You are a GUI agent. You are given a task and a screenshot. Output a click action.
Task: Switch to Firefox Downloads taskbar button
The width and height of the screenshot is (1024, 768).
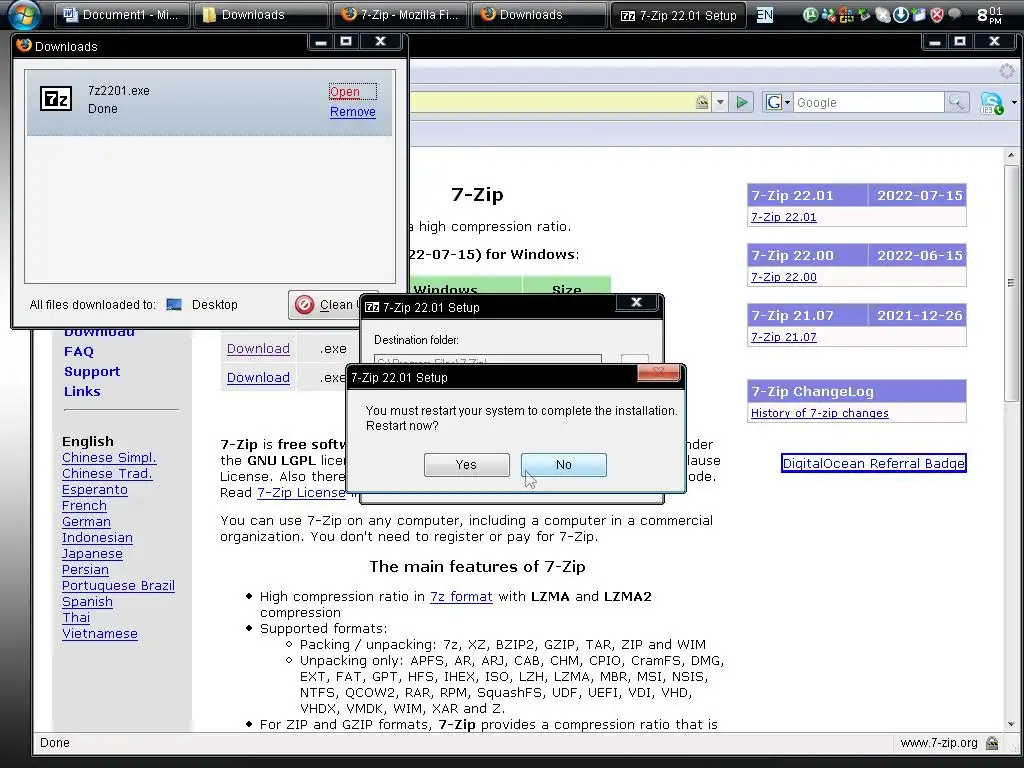point(539,14)
